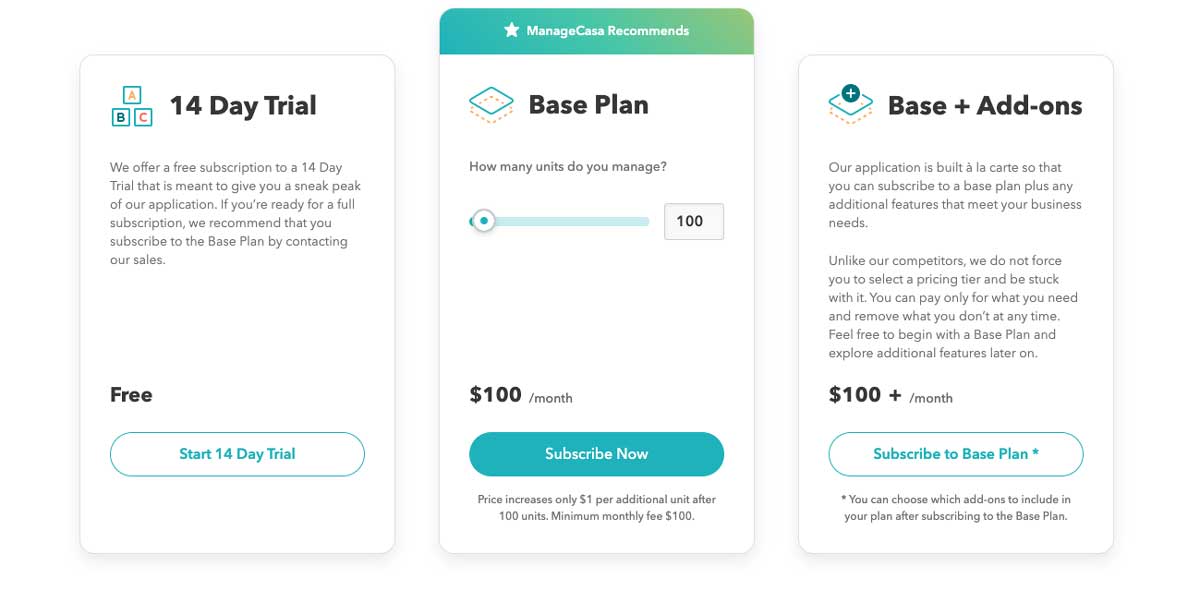Click the Free price label on the trial card

point(131,394)
